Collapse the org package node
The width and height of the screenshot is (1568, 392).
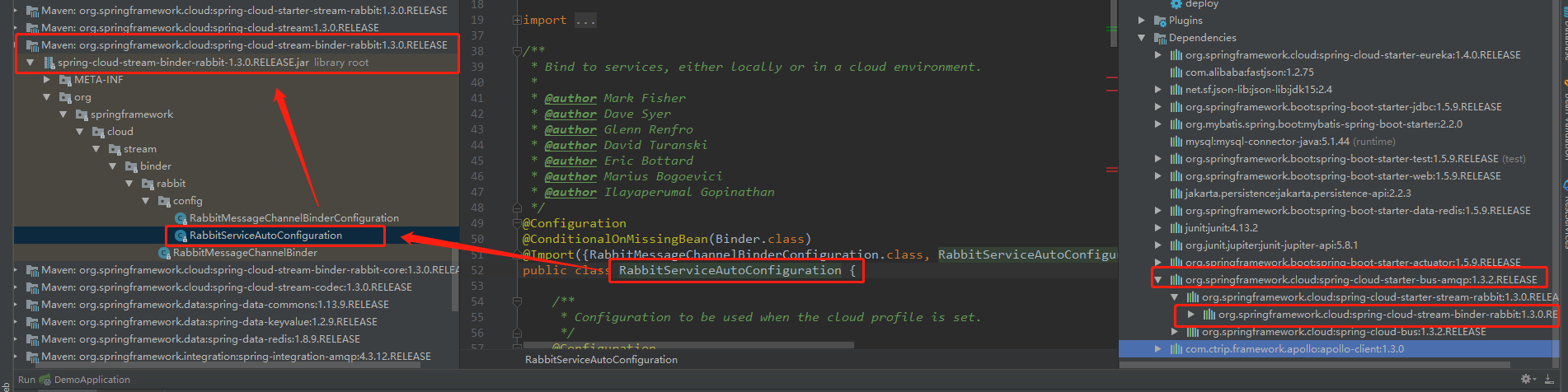(47, 97)
